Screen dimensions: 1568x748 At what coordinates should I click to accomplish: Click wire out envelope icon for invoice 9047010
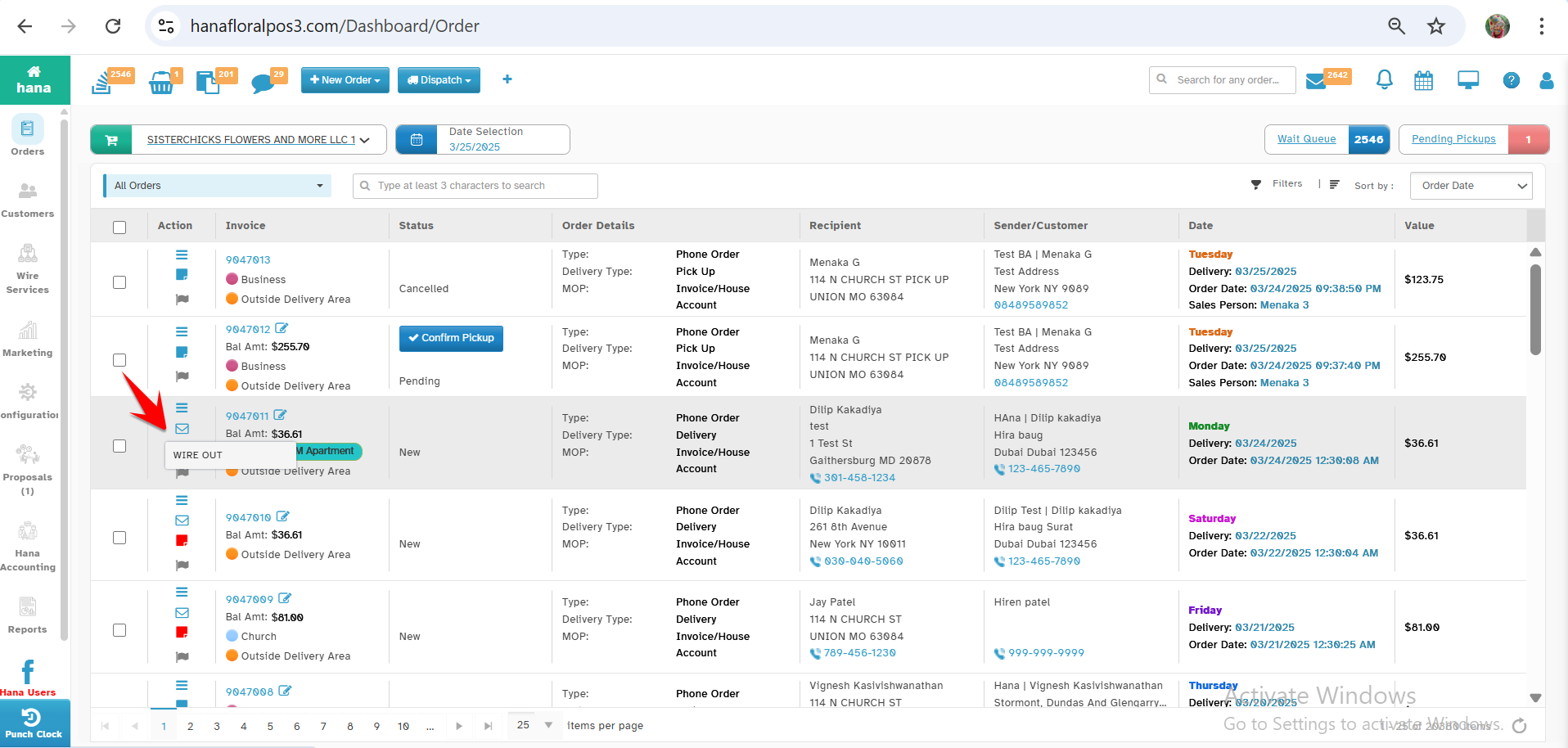pos(182,520)
